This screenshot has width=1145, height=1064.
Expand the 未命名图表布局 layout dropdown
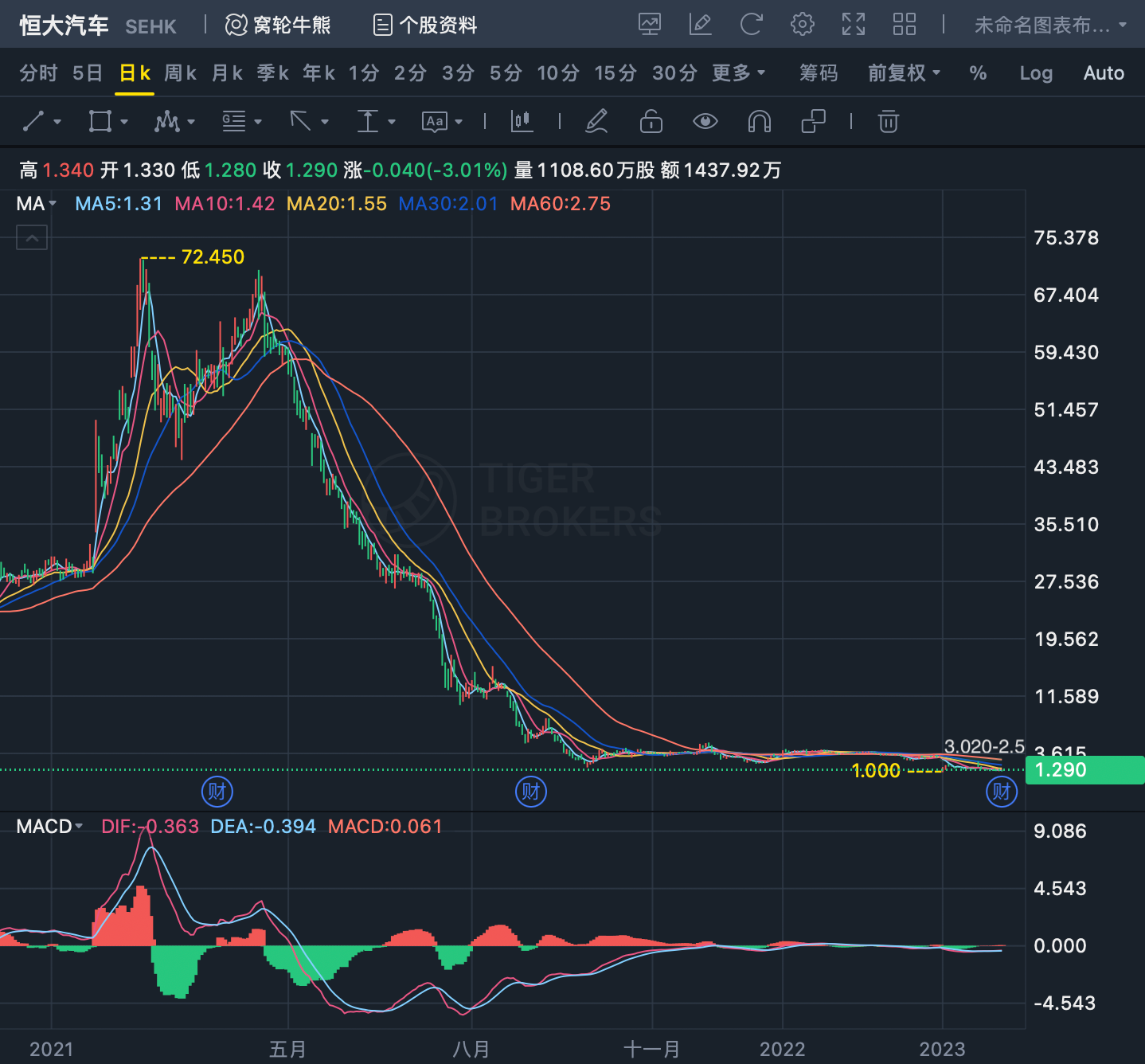(1050, 25)
